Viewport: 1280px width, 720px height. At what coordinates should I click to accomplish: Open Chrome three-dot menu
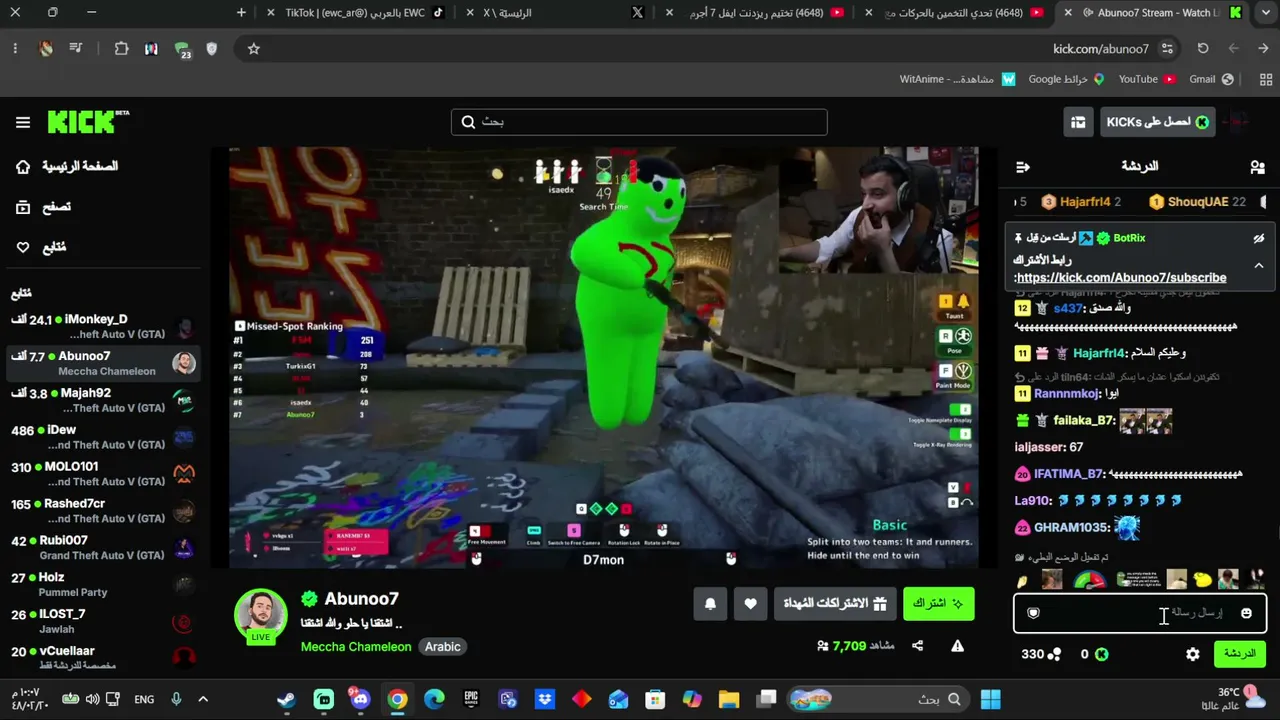point(15,48)
